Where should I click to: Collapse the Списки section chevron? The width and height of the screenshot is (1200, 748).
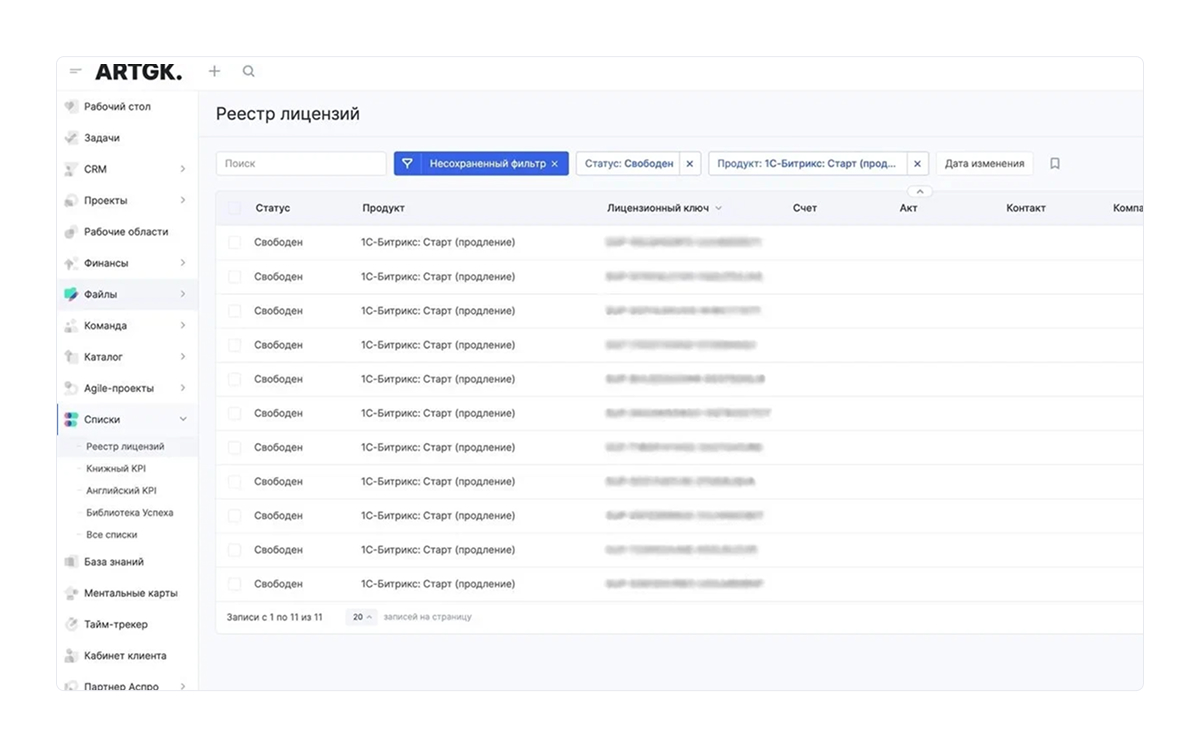183,419
